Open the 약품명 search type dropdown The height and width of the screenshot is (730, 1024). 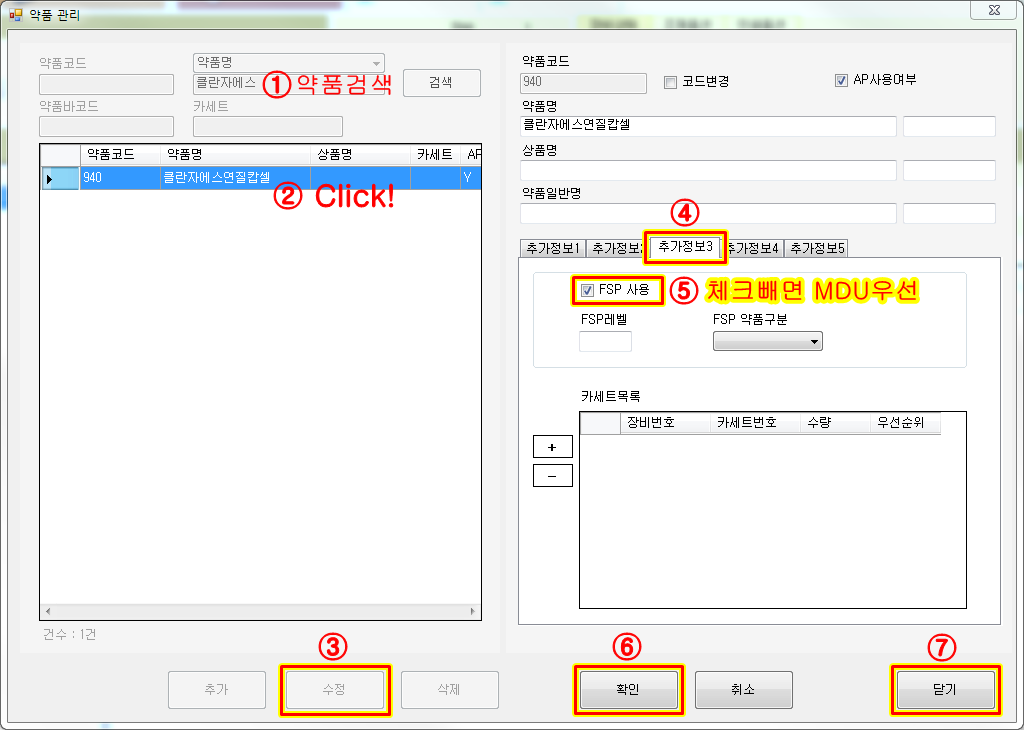(288, 62)
